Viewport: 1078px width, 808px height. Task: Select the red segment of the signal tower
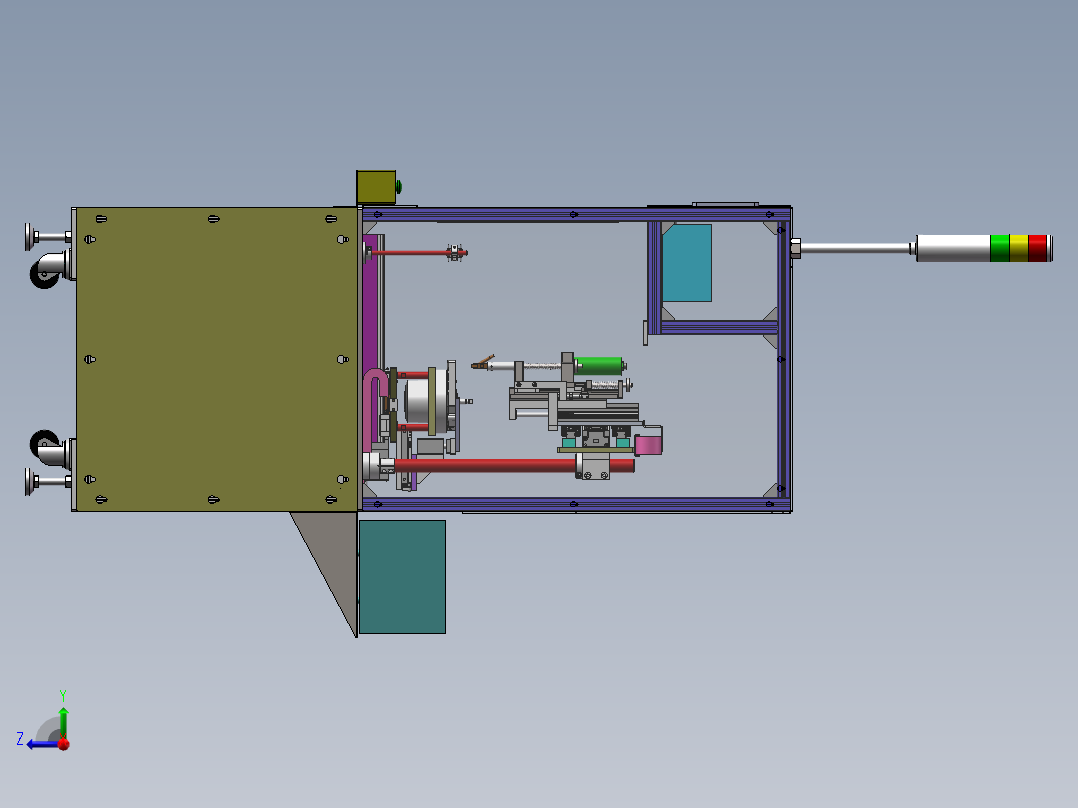(1037, 248)
